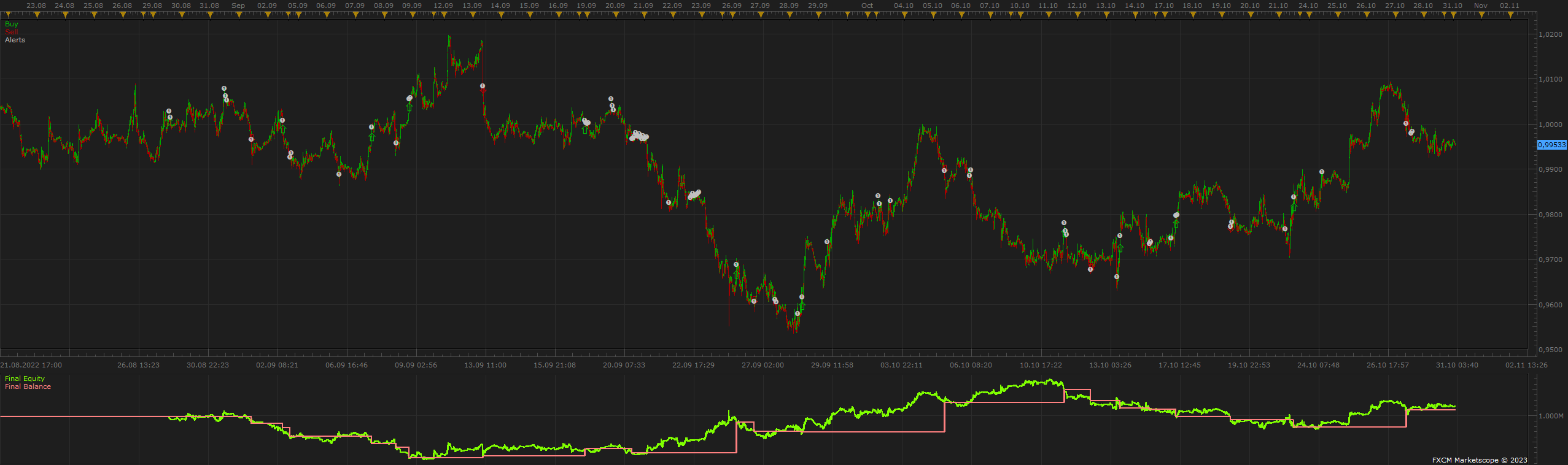This screenshot has width=1568, height=465.
Task: Click the current price tag 0,99533
Action: 1551,145
